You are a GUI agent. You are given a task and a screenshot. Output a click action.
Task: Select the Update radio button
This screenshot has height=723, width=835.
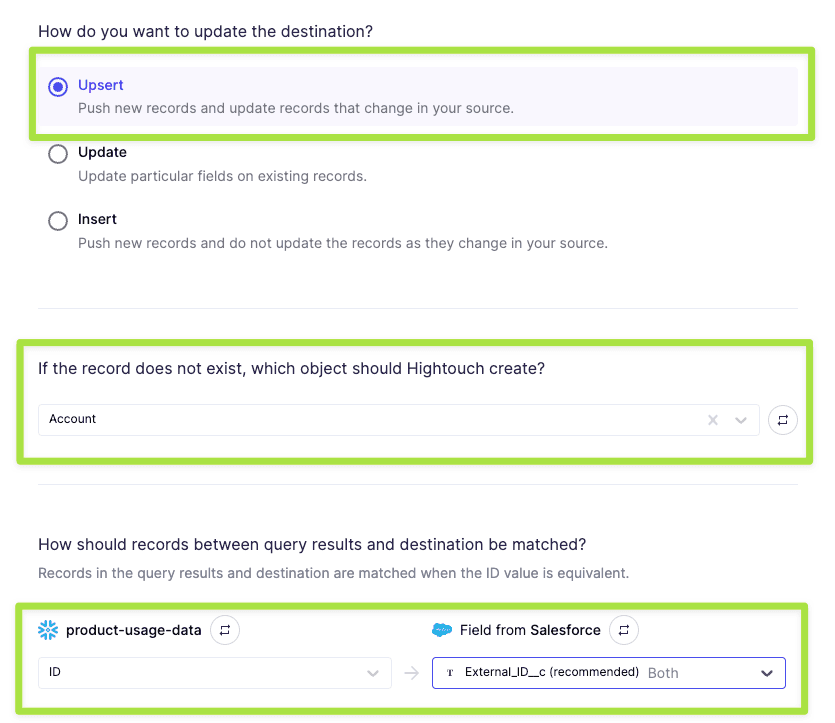pos(58,154)
